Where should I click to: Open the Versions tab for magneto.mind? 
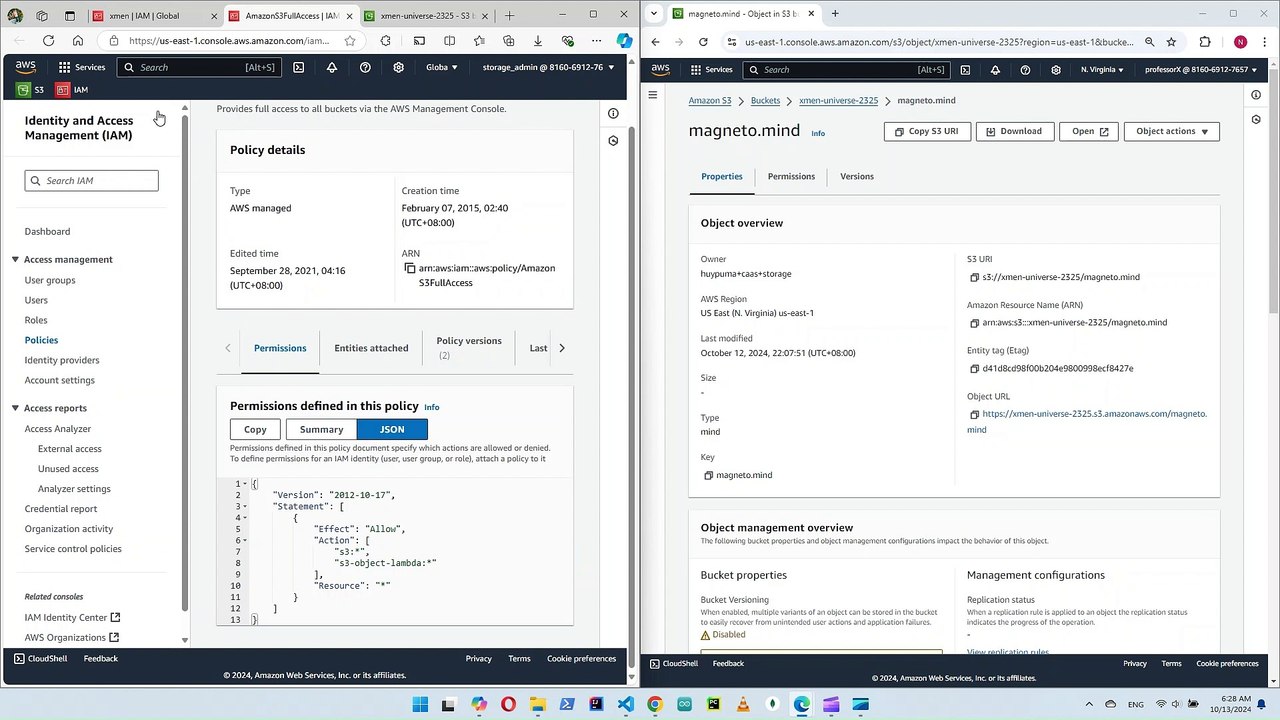857,177
